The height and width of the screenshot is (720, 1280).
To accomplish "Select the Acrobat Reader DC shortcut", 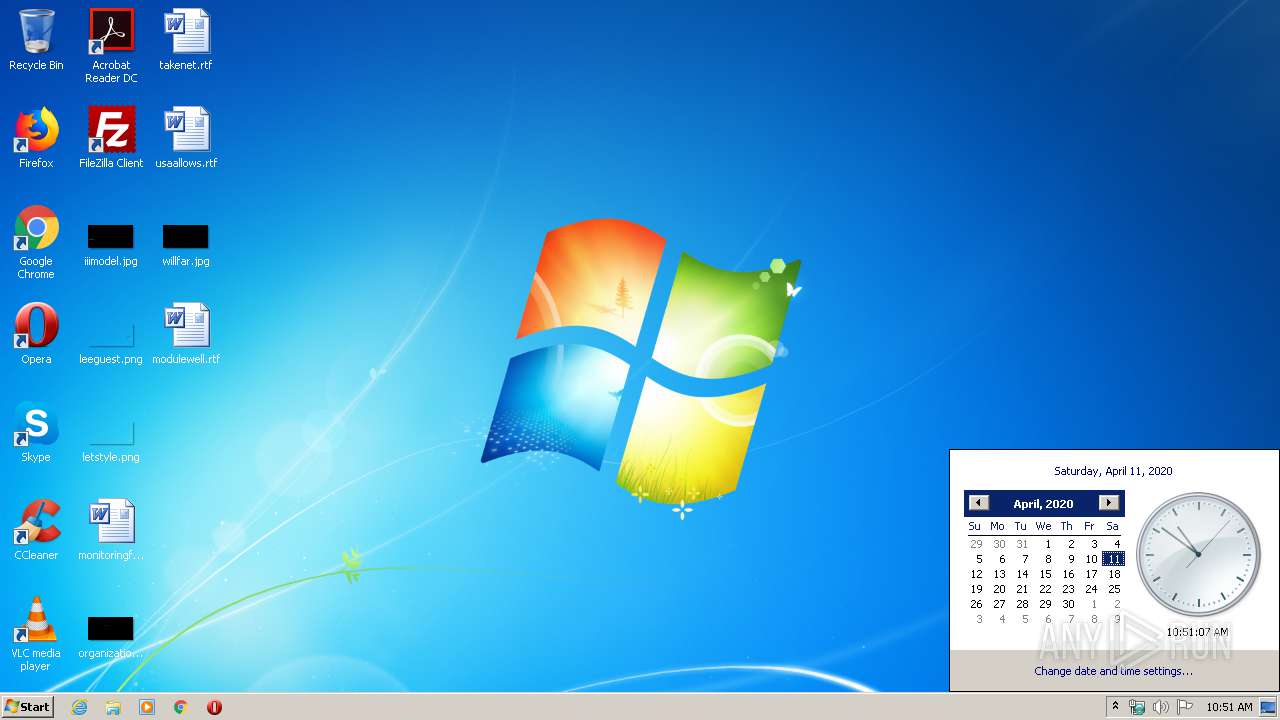I will click(x=111, y=46).
